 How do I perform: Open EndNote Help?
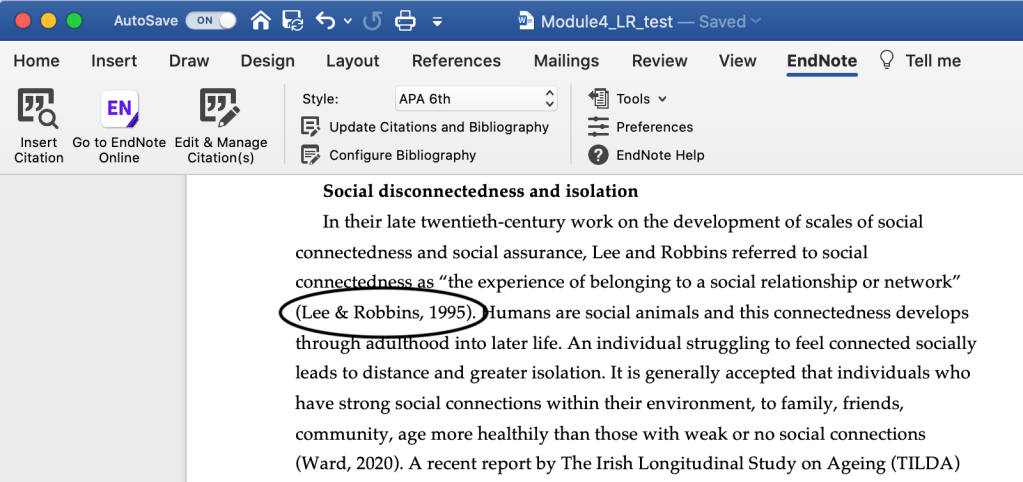(659, 155)
